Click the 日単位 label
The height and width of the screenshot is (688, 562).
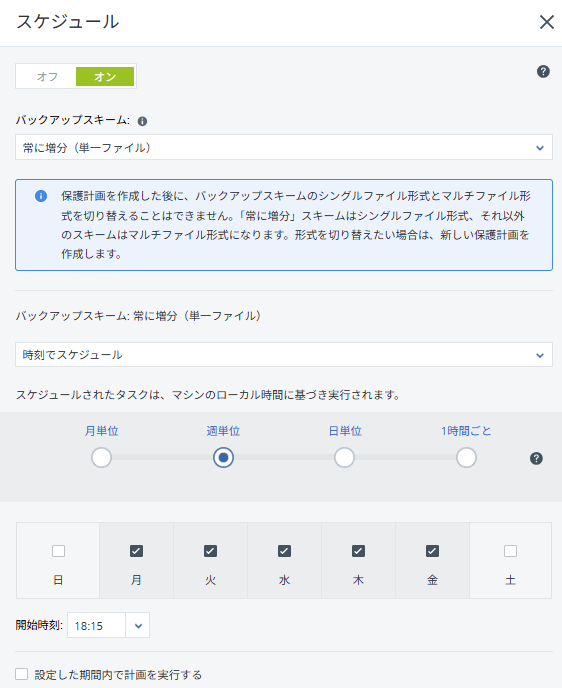[345, 431]
